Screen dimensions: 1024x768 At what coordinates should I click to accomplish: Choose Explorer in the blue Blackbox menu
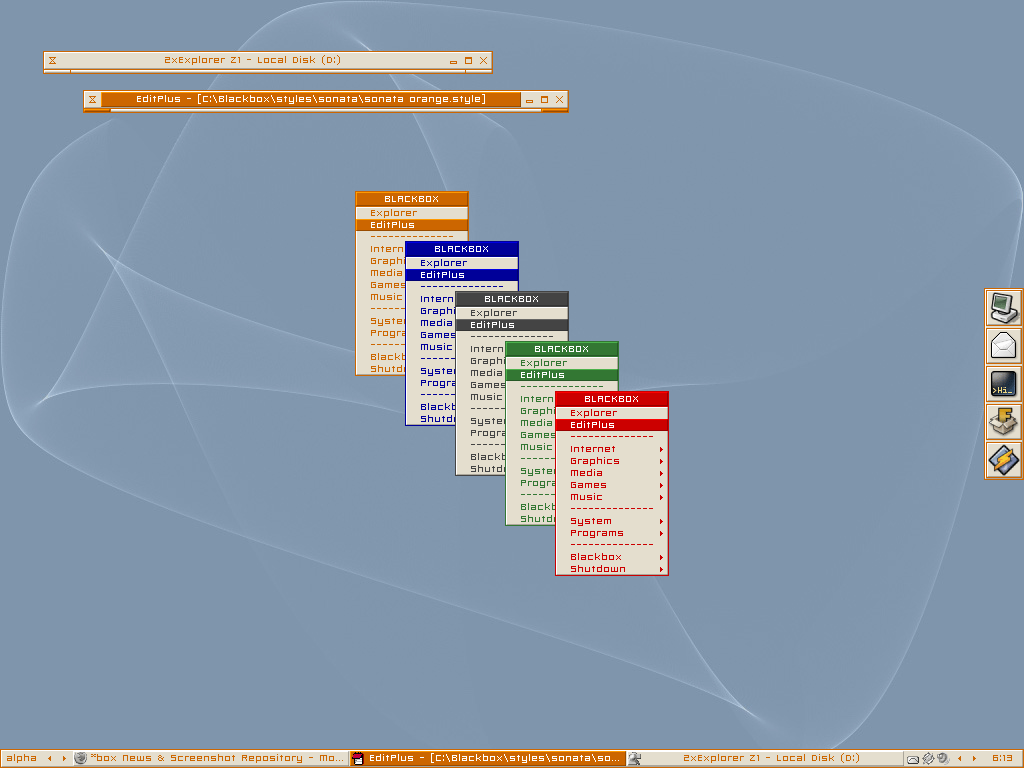462,263
